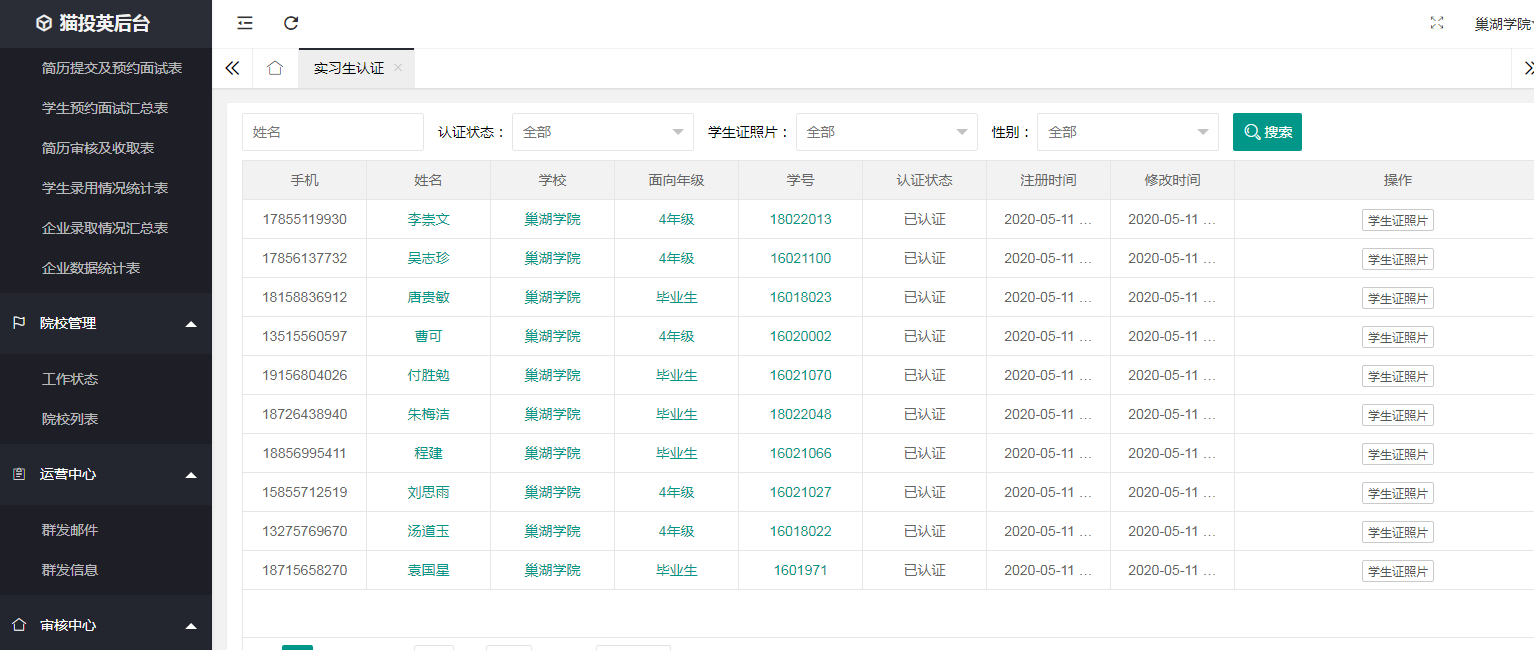The height and width of the screenshot is (650, 1534).
Task: Click the house icon beside 审核中心
Action: click(x=19, y=625)
